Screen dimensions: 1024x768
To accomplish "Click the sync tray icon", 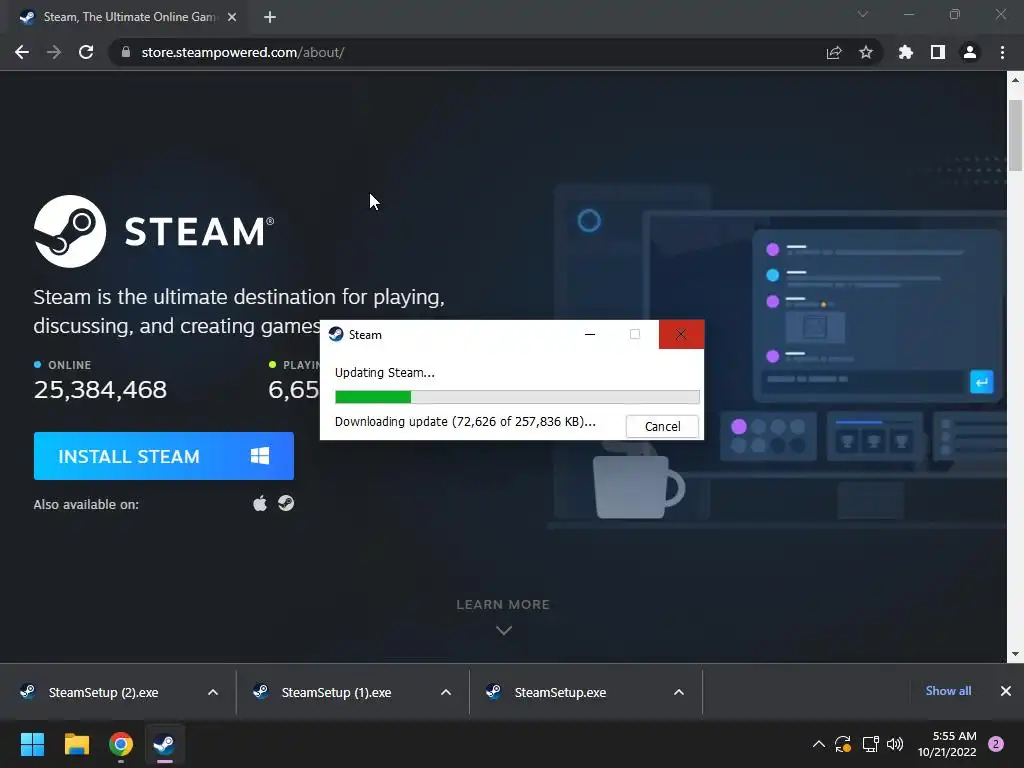I will coord(843,744).
